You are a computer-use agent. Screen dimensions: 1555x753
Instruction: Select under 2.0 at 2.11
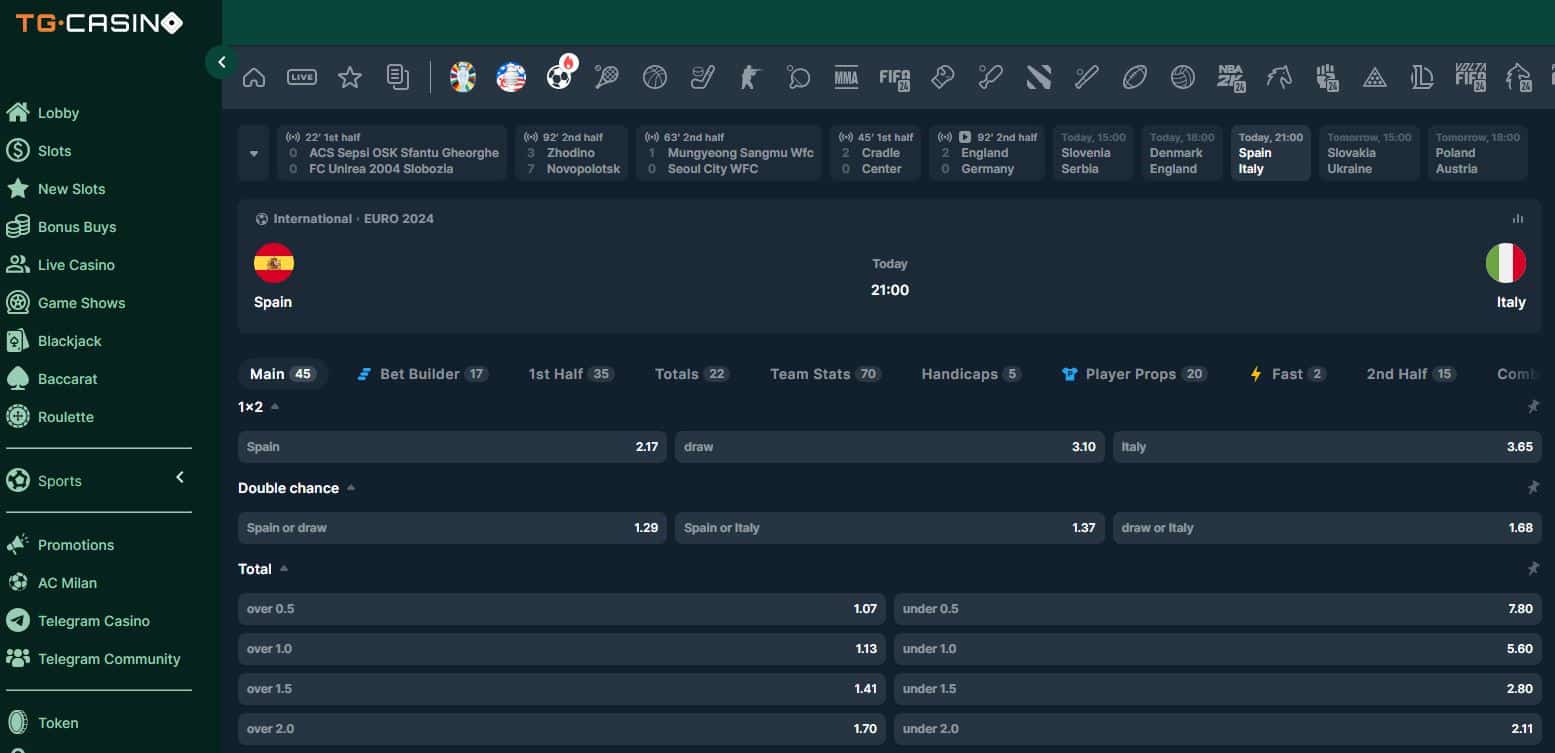tap(1218, 729)
